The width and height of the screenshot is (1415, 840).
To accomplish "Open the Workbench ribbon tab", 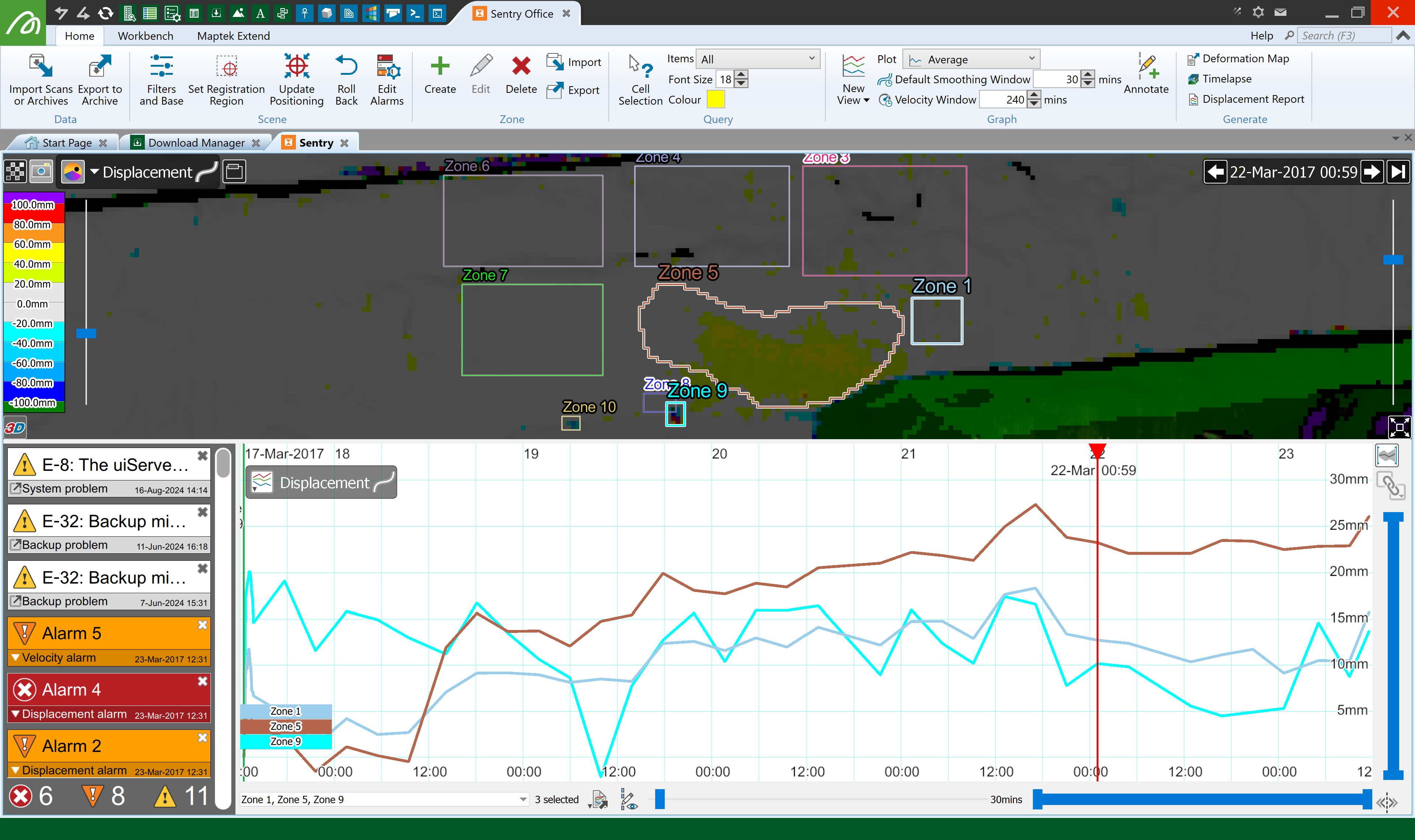I will click(146, 36).
